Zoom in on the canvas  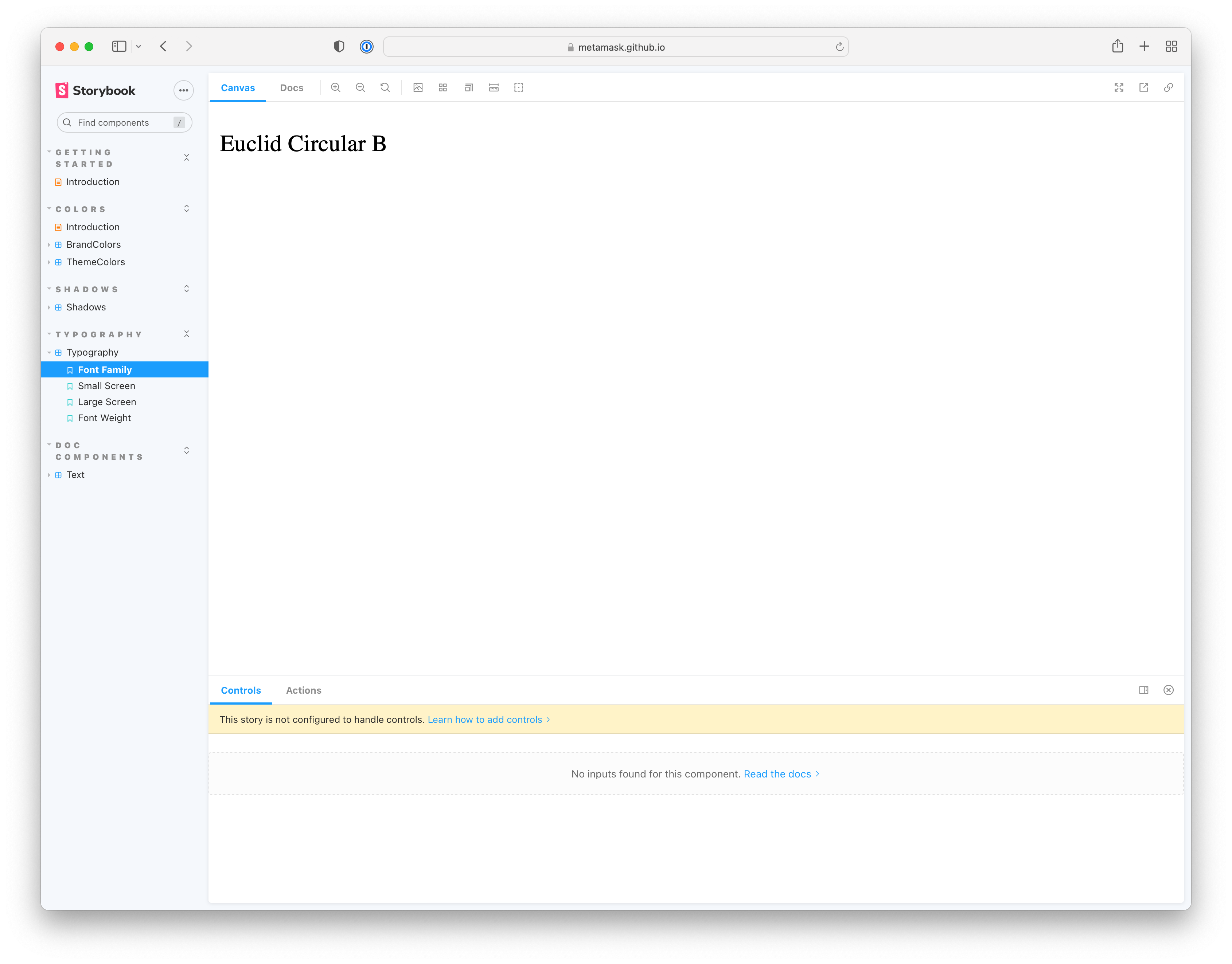tap(336, 87)
